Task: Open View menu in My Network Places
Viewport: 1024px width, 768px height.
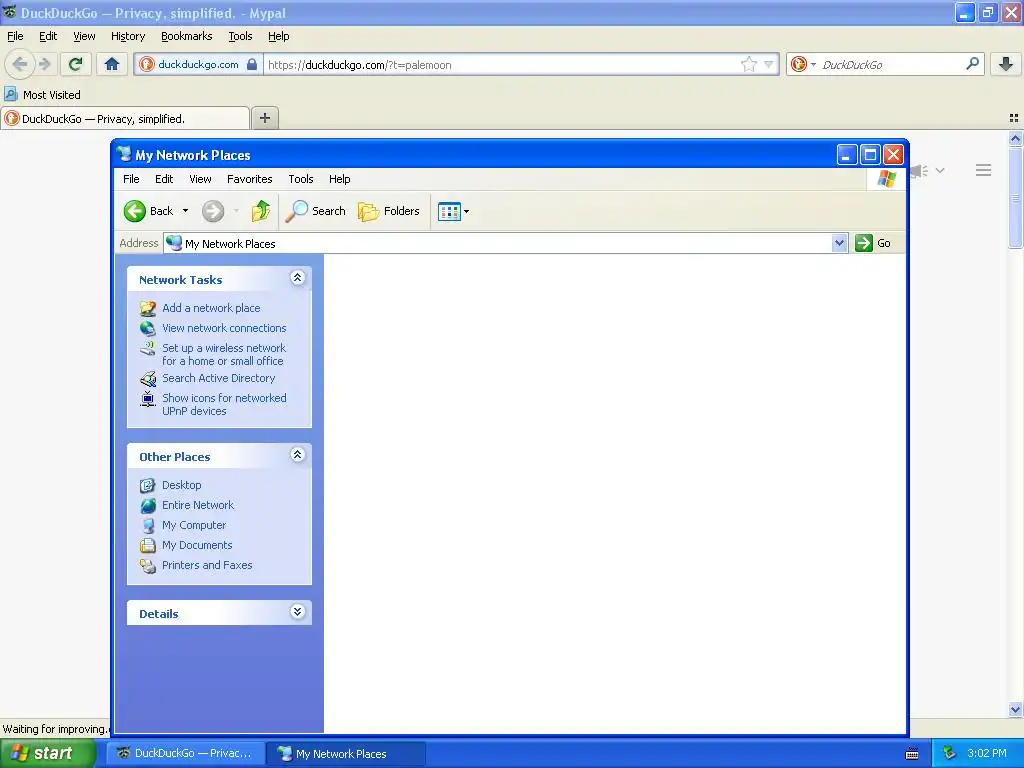Action: [x=200, y=179]
